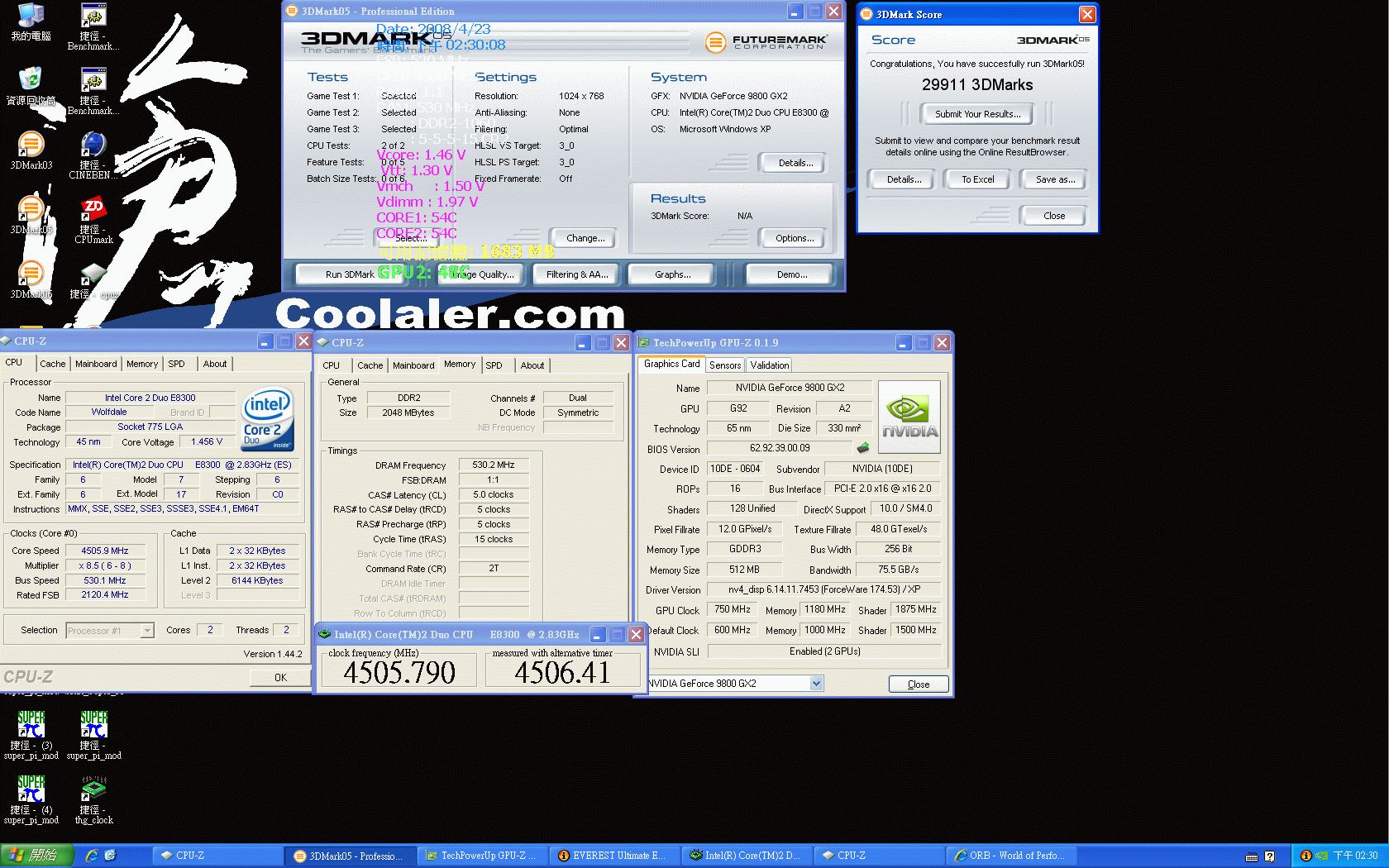Switch to the Sensors tab in GPU-Z
The image size is (1389, 868).
(725, 365)
